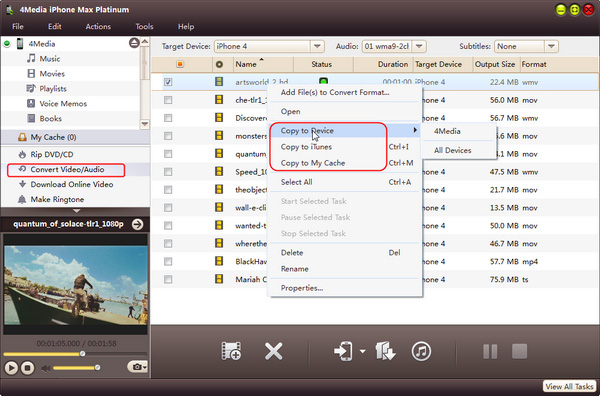
Task: Click the film icon of the che-tlr1 row
Action: 219,100
